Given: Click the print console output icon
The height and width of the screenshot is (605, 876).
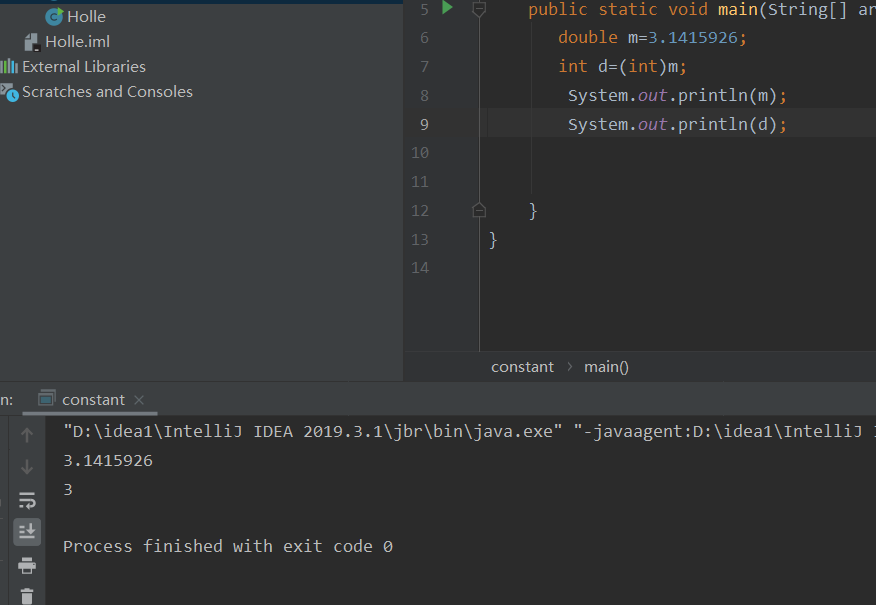Looking at the screenshot, I should click(x=27, y=565).
